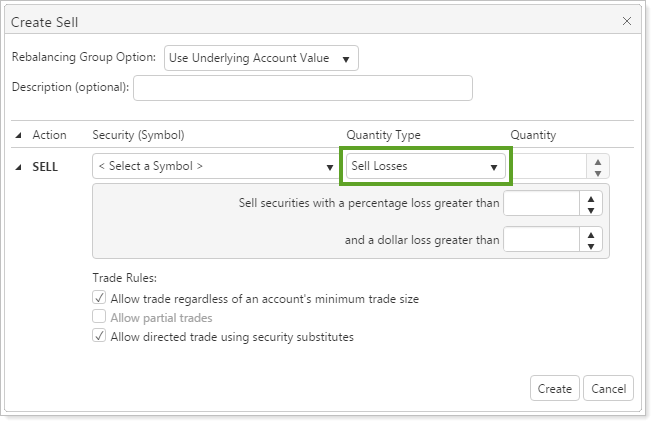Close the Create Sell dialog
The height and width of the screenshot is (425, 655).
(x=627, y=20)
